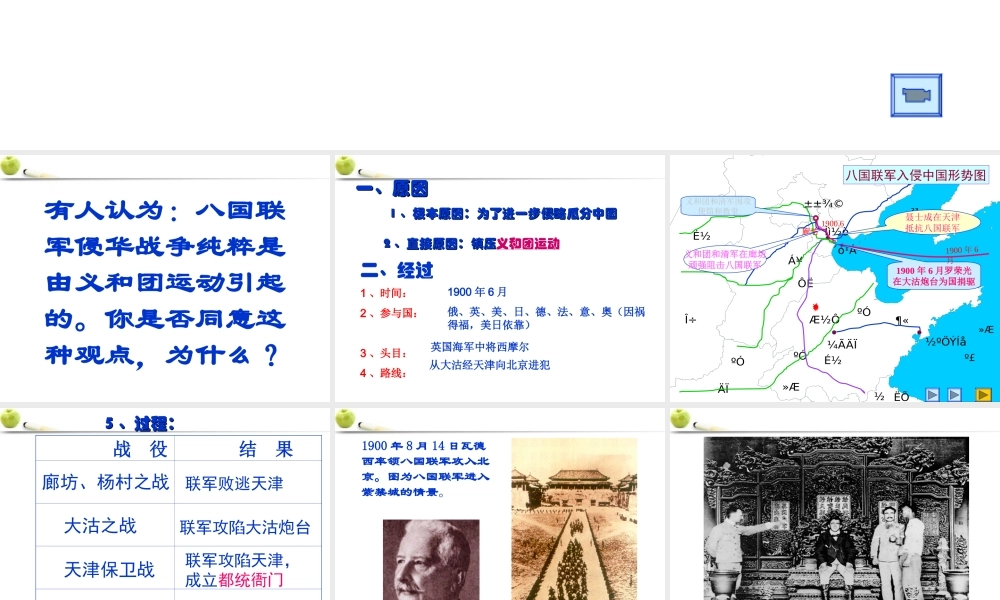Click the text 英国海军中将西摩尔
The image size is (1000, 600).
coord(480,347)
